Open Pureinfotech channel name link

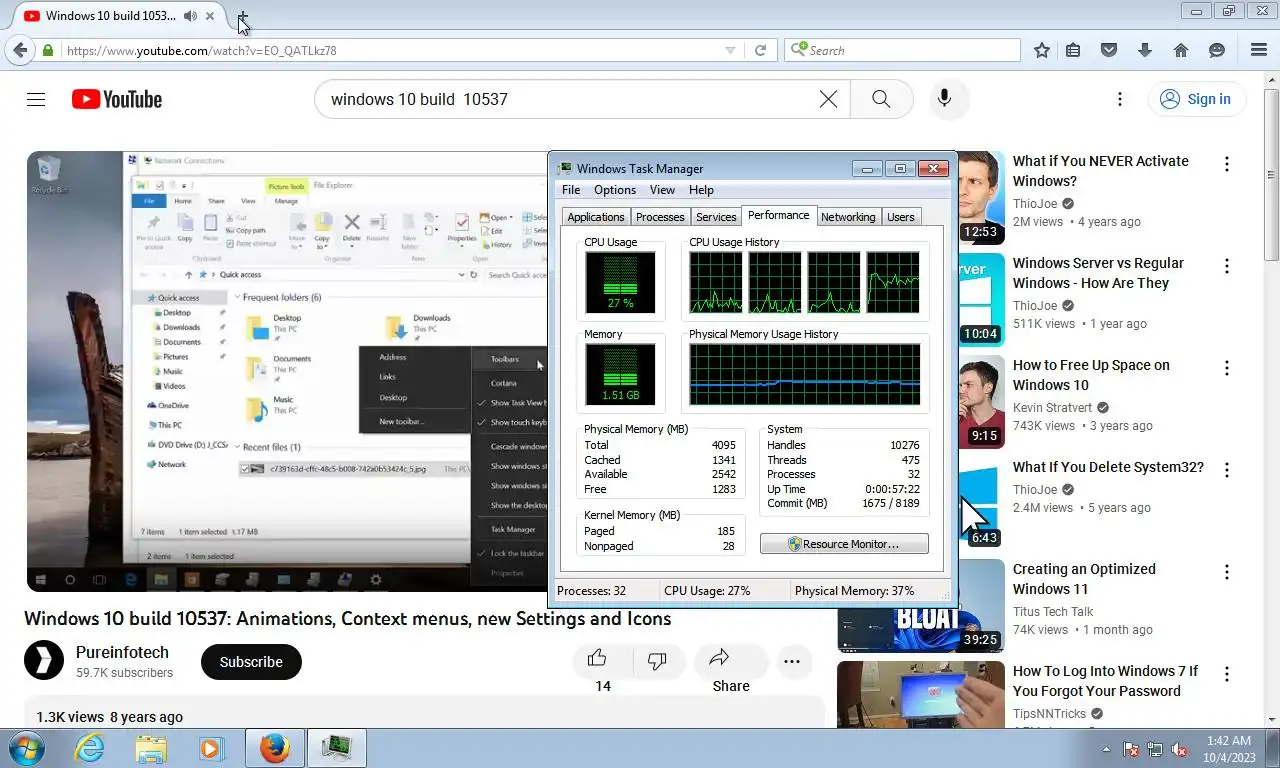[x=122, y=652]
